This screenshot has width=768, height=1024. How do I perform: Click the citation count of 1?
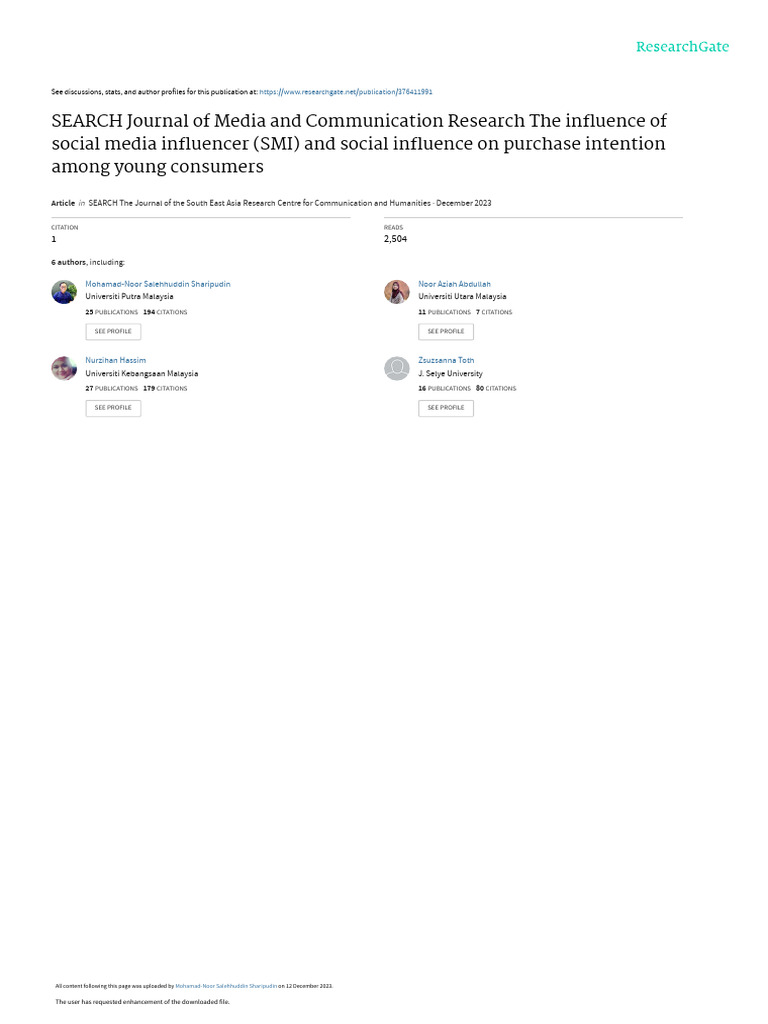[x=54, y=239]
